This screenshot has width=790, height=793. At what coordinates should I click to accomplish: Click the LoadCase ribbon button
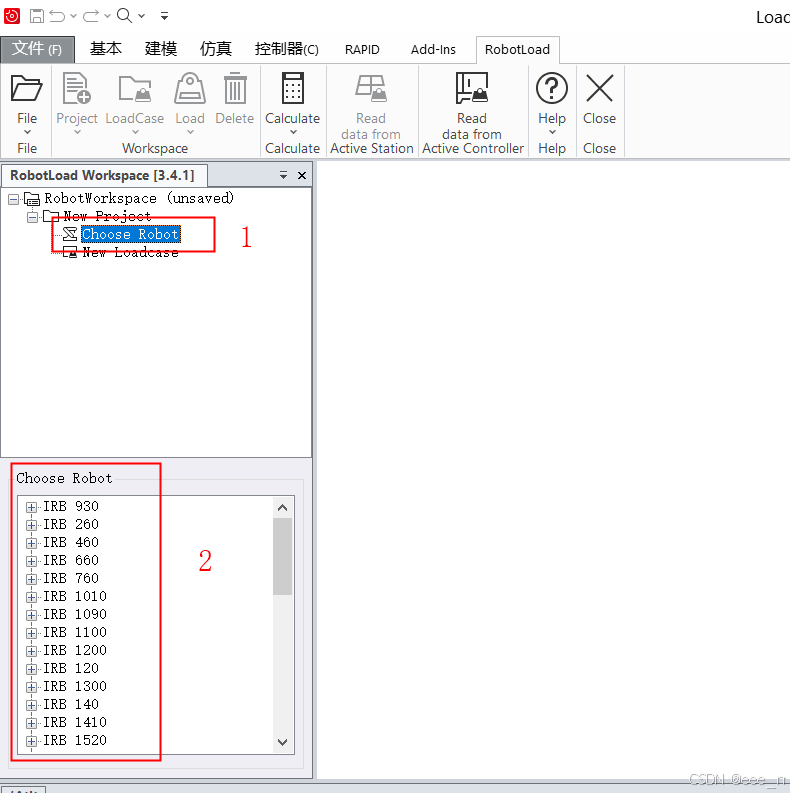tap(135, 104)
